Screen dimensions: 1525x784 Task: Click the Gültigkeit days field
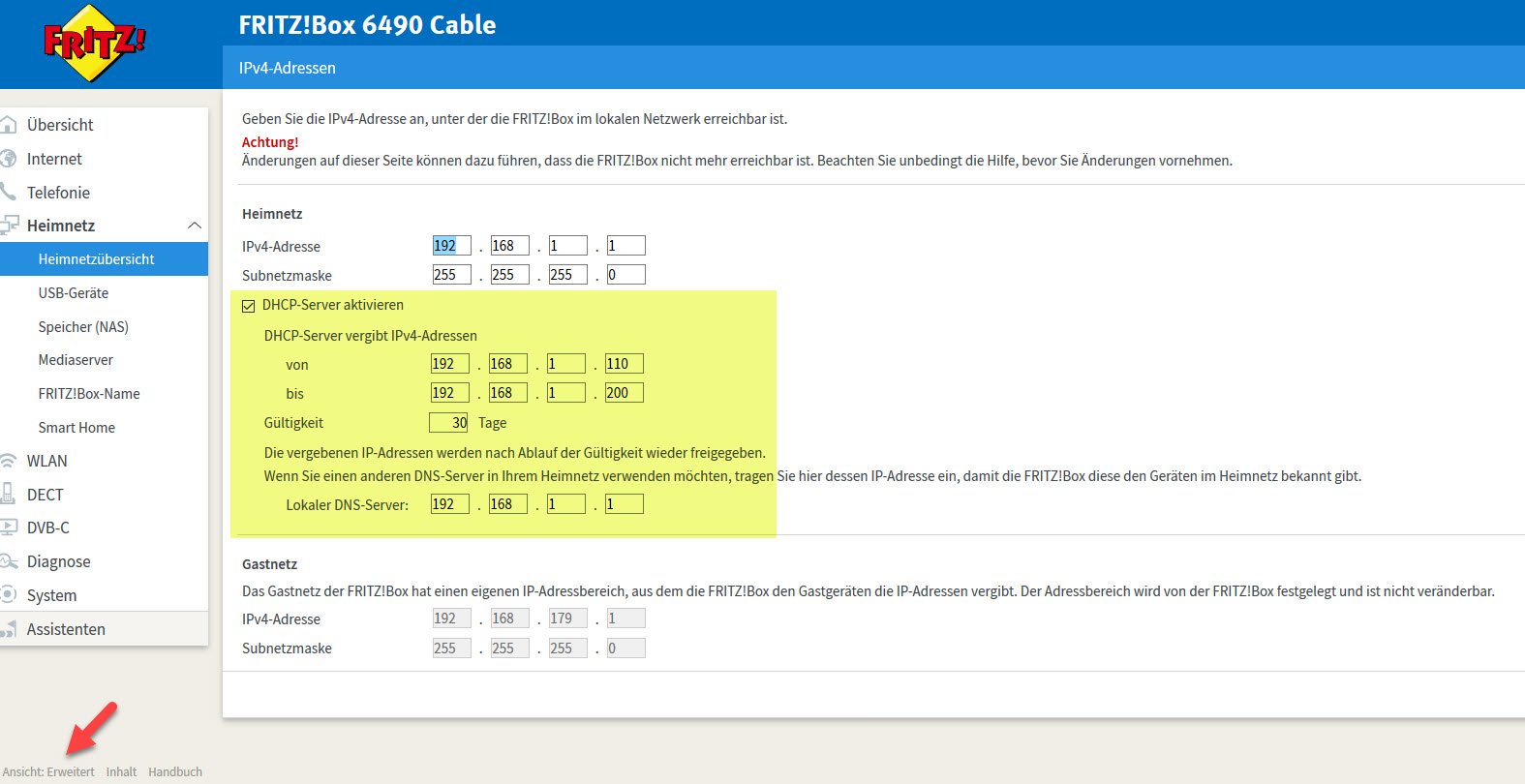[x=449, y=423]
